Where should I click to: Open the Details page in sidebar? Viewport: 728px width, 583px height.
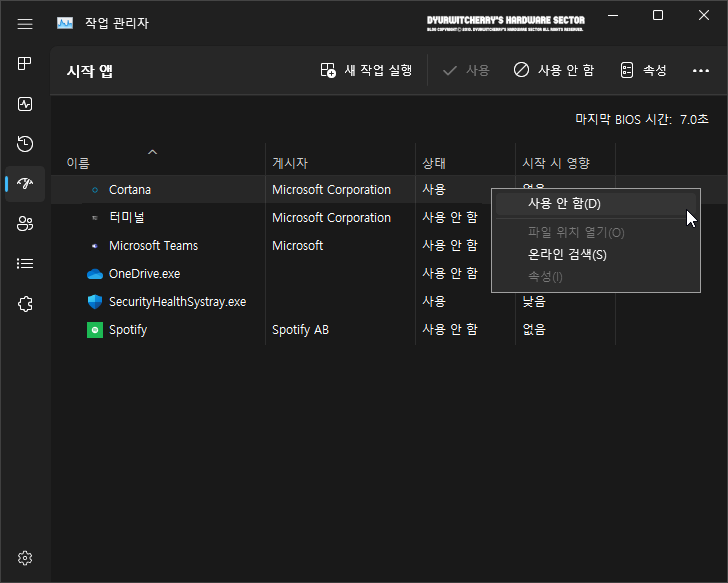(25, 264)
